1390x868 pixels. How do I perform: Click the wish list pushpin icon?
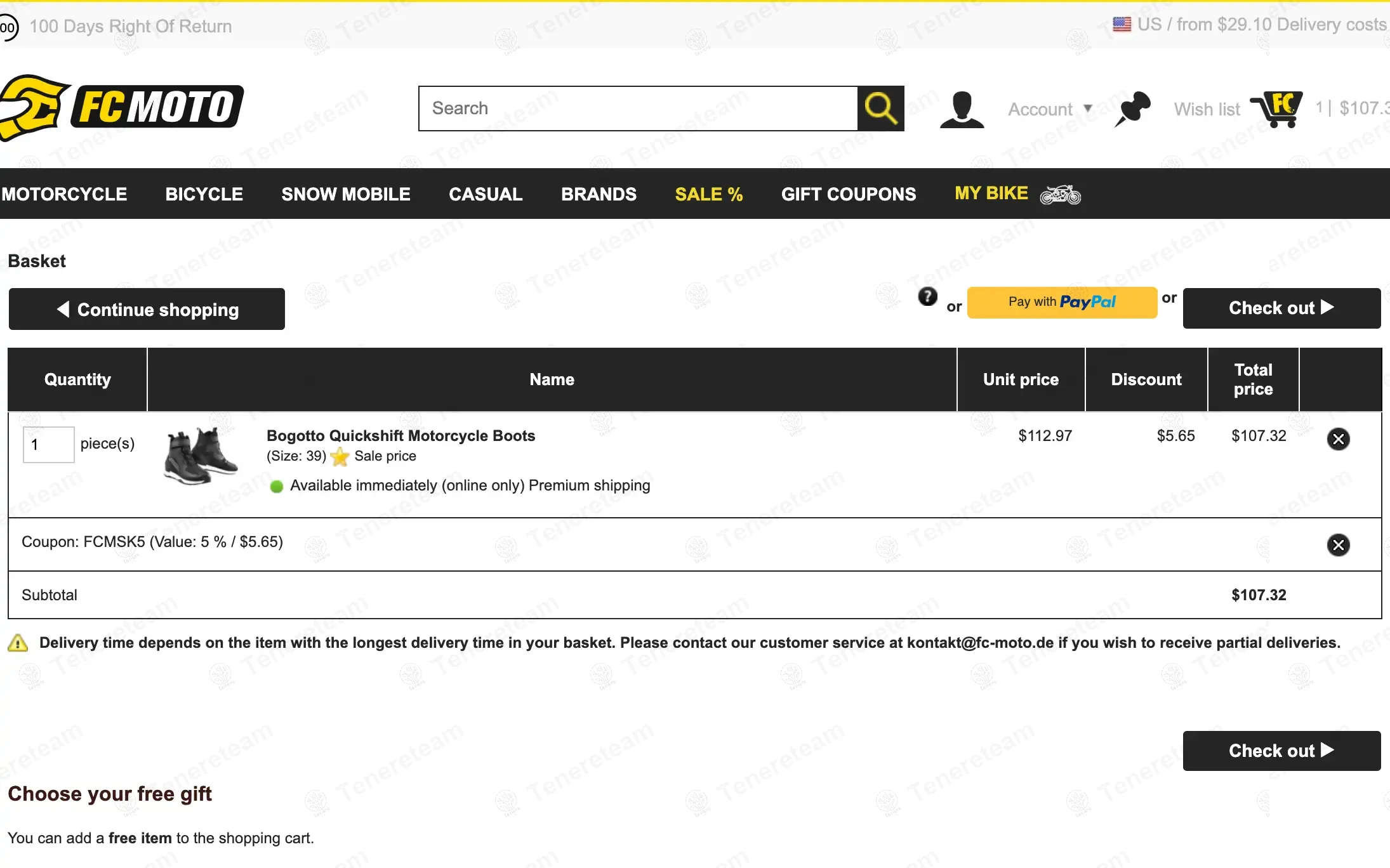1132,109
